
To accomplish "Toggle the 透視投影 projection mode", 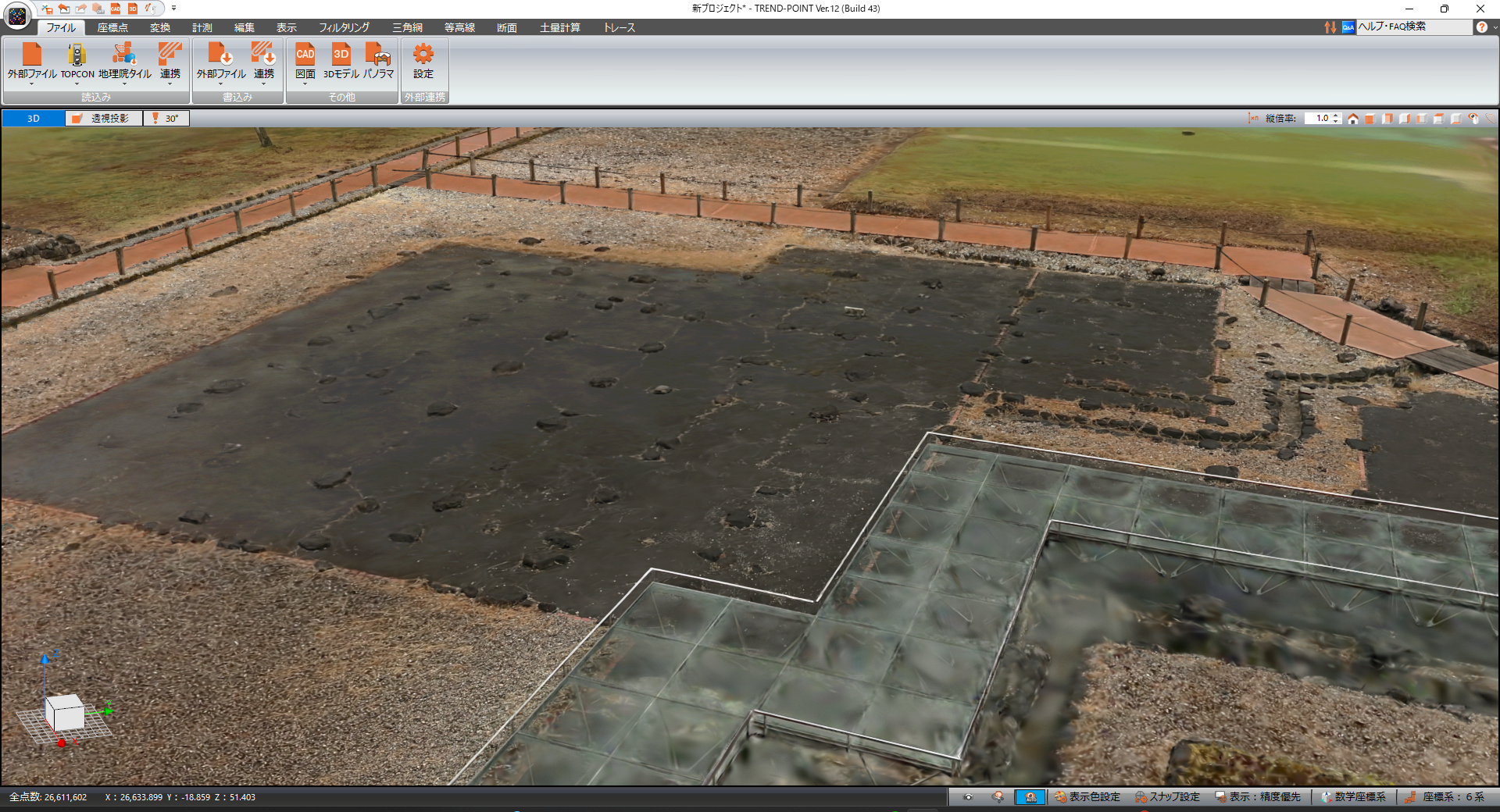I will (x=103, y=119).
